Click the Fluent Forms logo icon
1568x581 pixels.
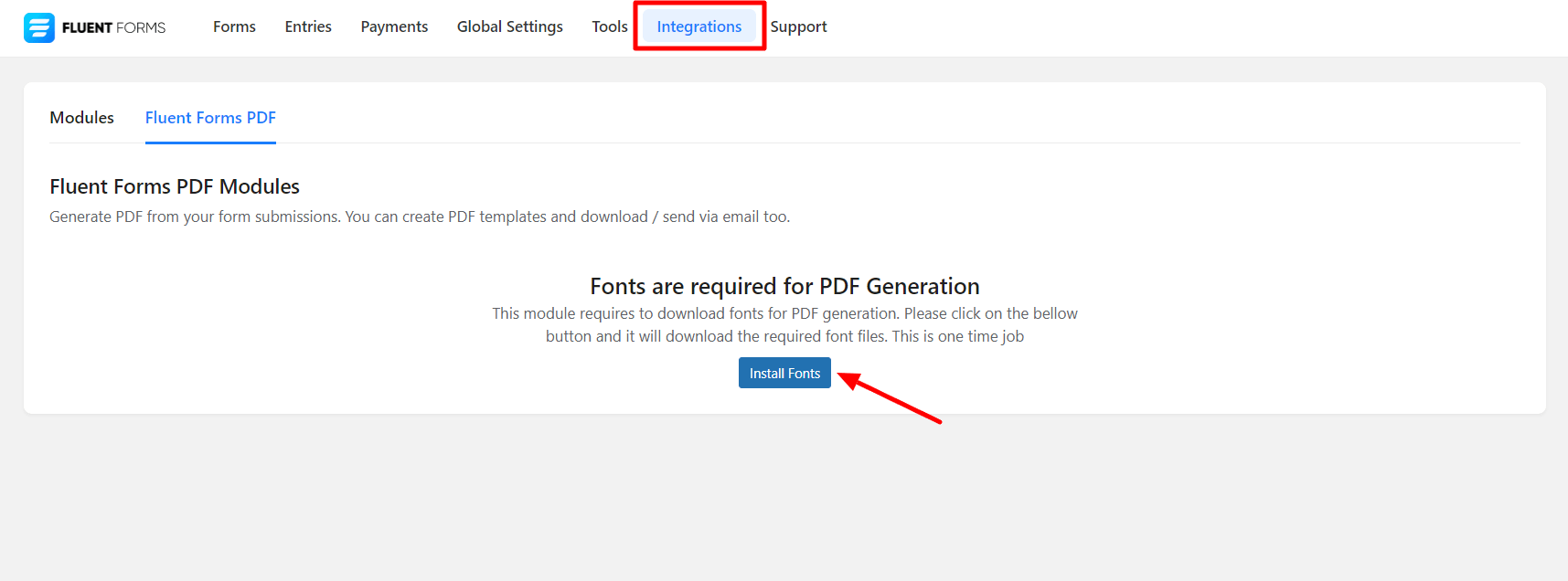(x=39, y=27)
